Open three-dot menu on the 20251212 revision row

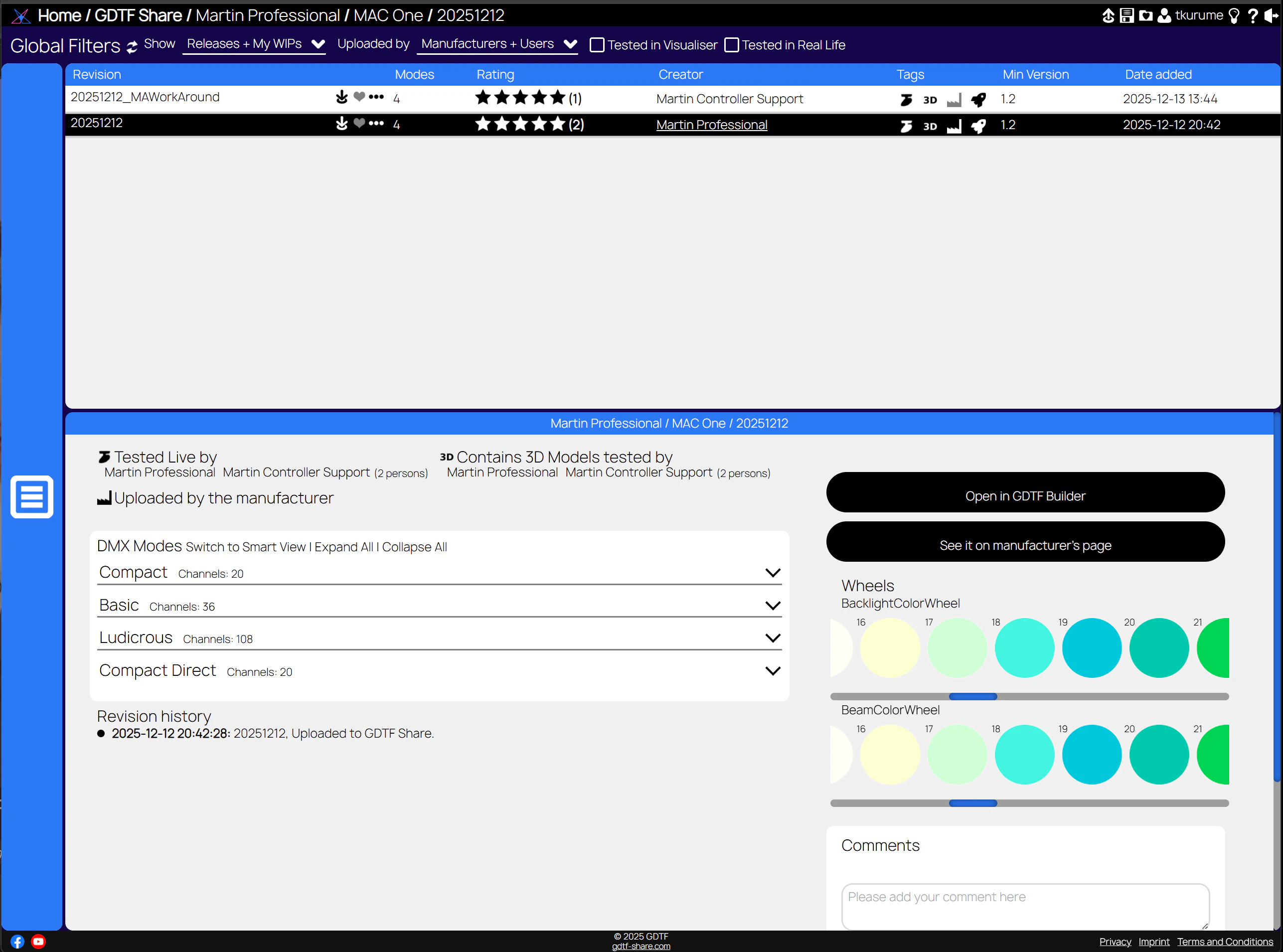[376, 123]
